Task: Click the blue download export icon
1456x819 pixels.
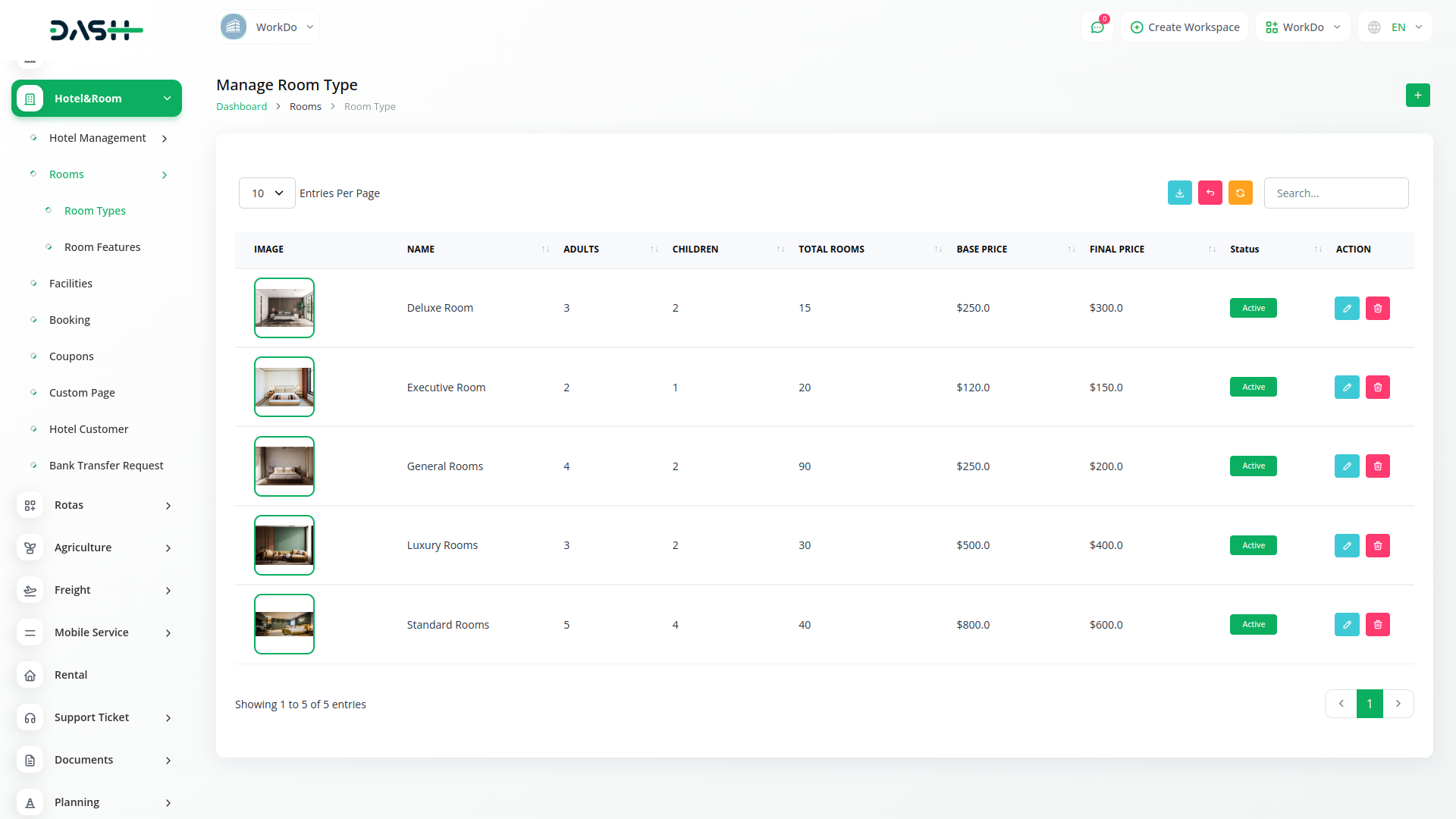Action: (x=1179, y=193)
